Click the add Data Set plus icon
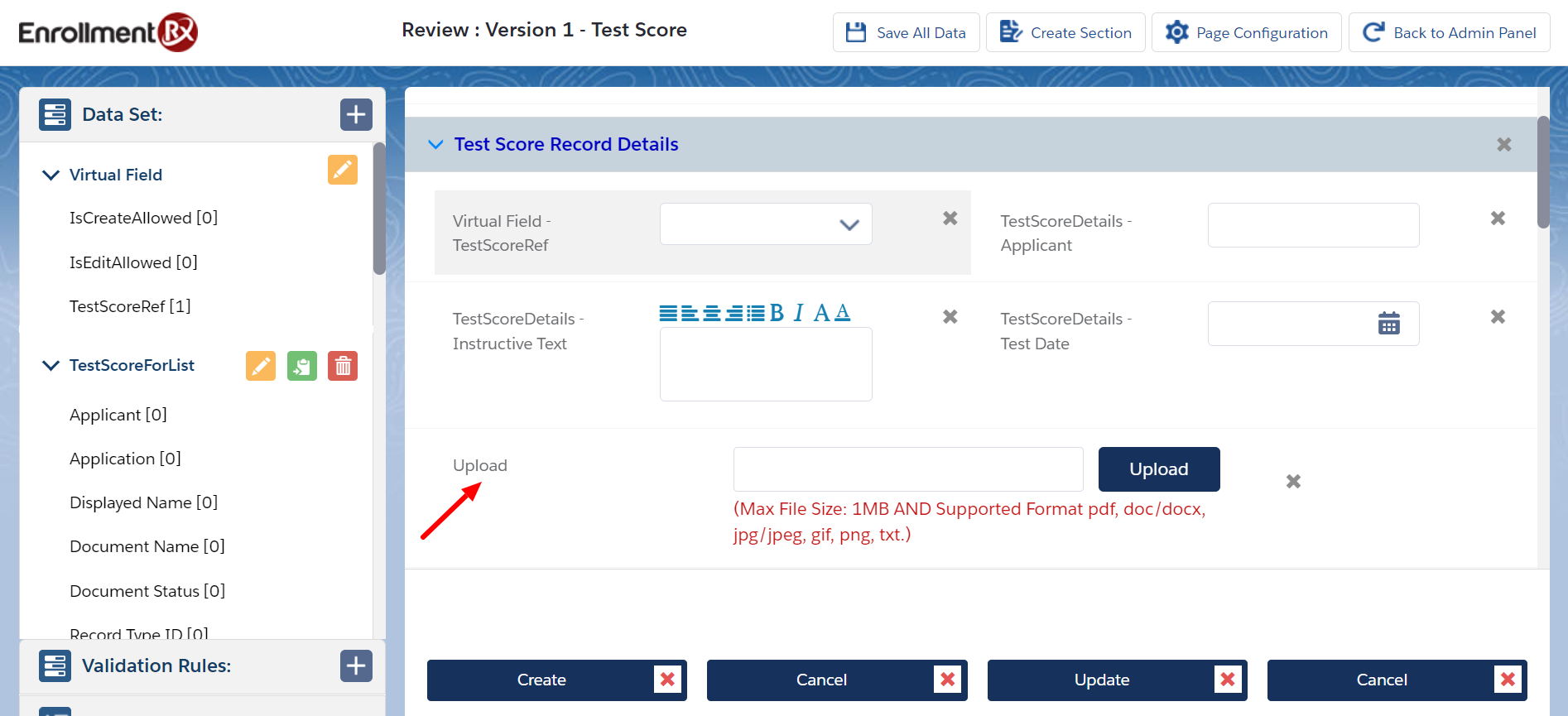Screen dimensions: 1568x716 [356, 114]
